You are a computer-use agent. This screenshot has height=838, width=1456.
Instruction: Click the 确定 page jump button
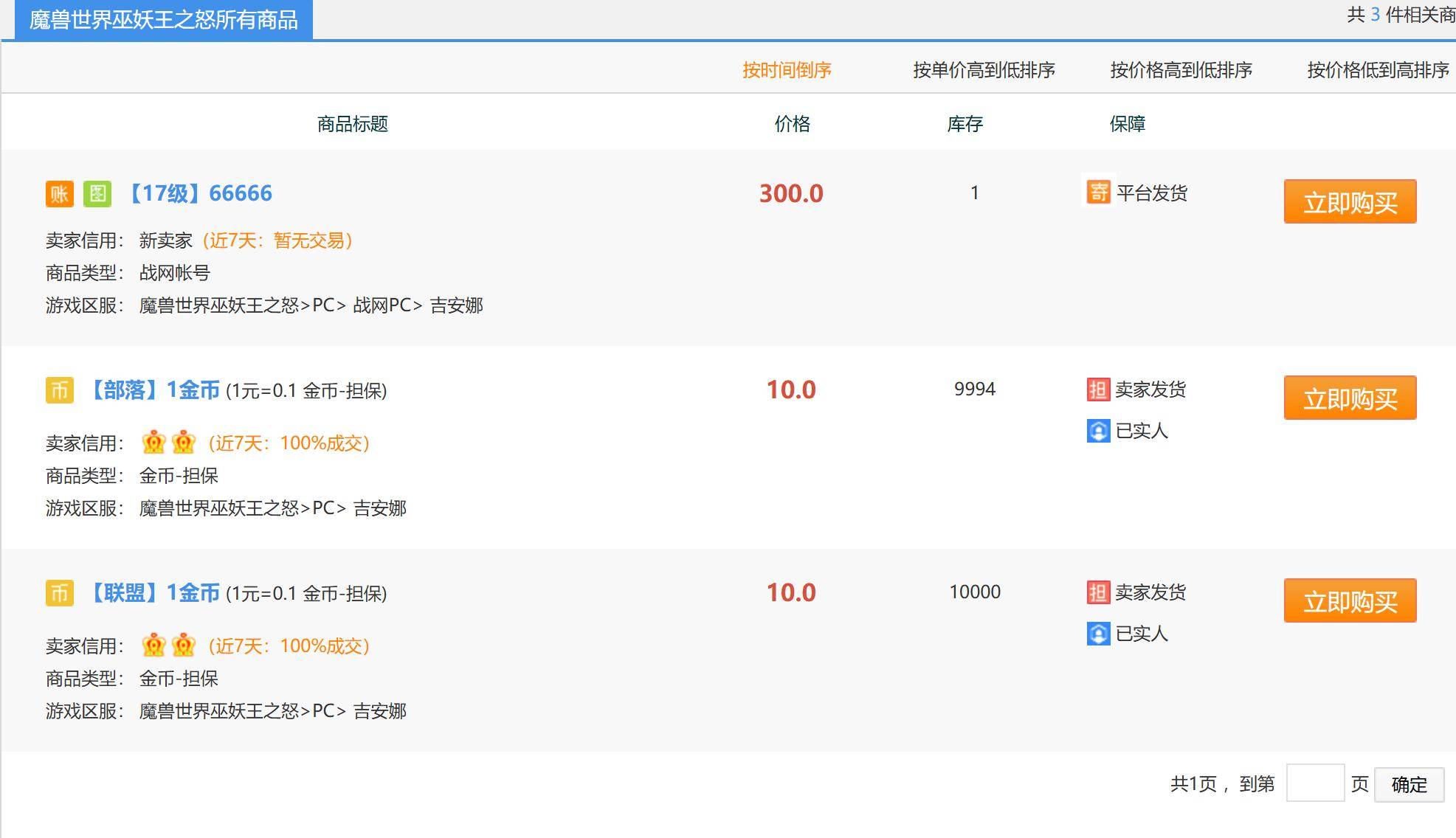(x=1409, y=784)
